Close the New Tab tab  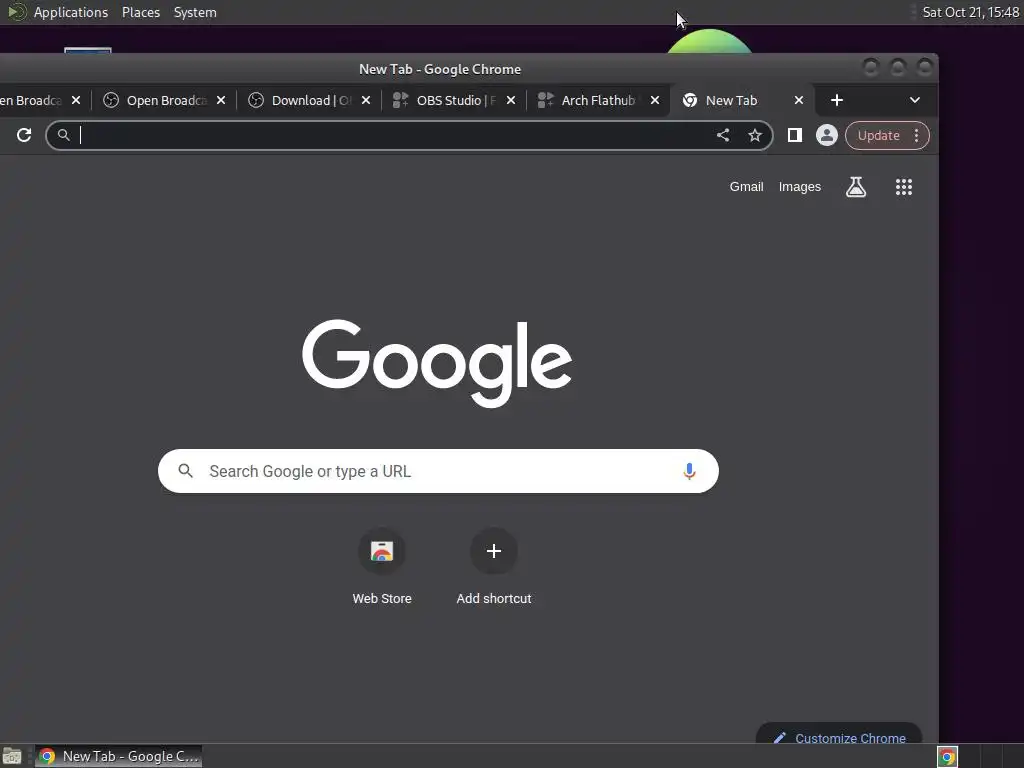tap(799, 100)
